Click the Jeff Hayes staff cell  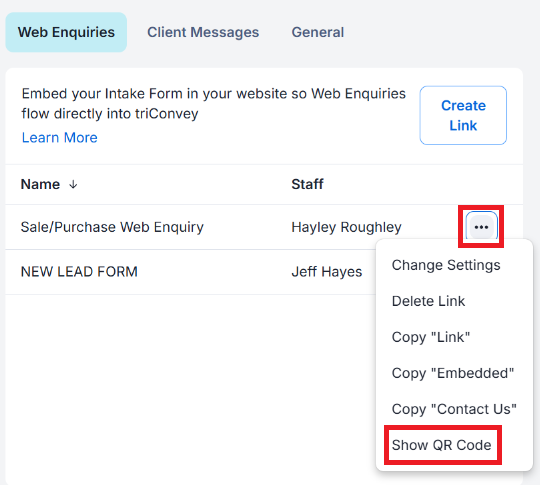pyautogui.click(x=327, y=272)
